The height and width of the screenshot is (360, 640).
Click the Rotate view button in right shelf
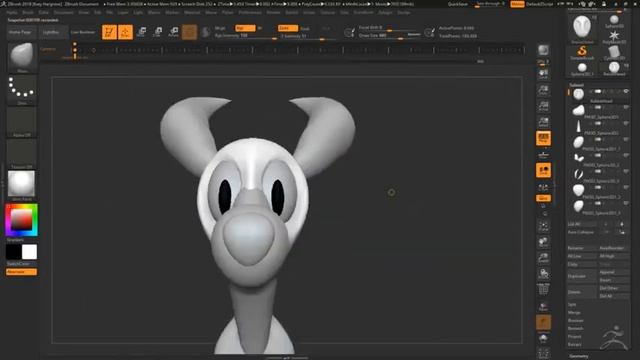(x=543, y=273)
